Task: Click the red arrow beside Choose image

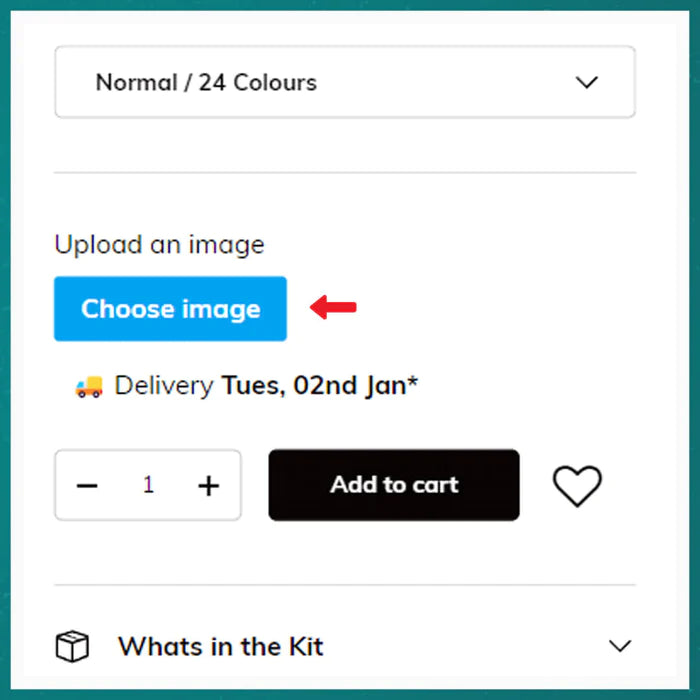Action: 333,308
